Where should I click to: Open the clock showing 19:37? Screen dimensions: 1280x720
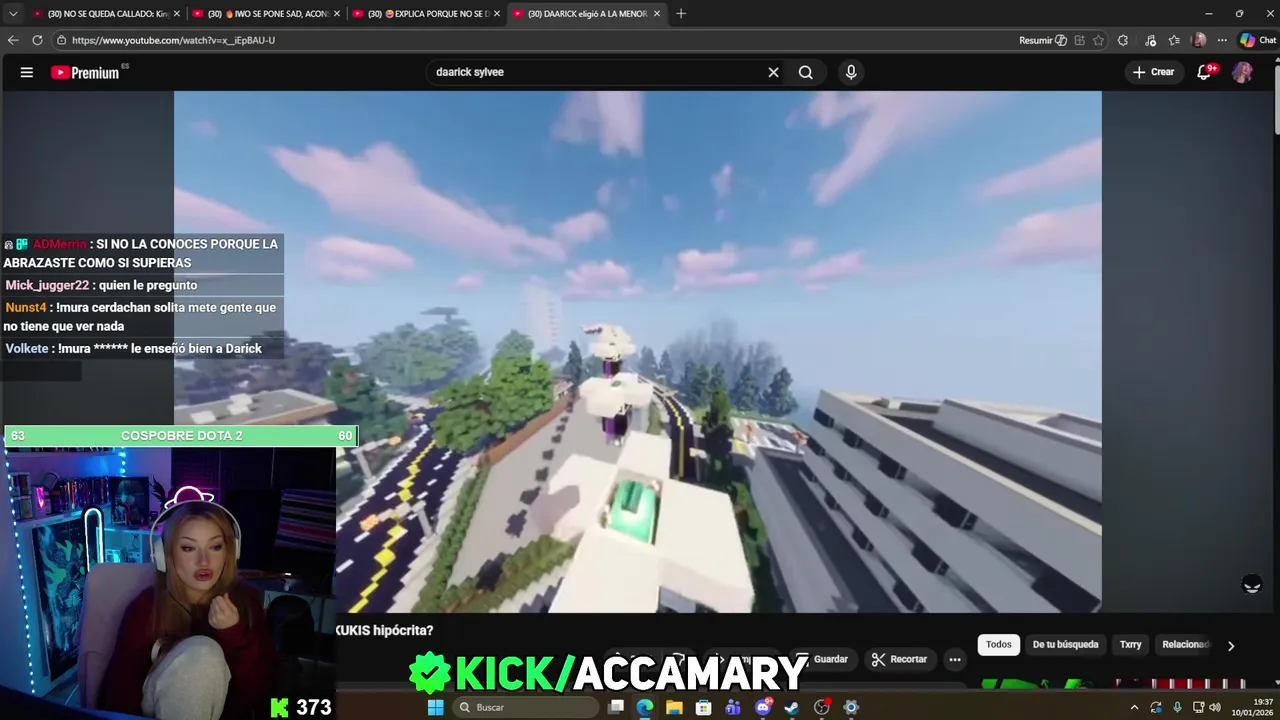coord(1251,707)
